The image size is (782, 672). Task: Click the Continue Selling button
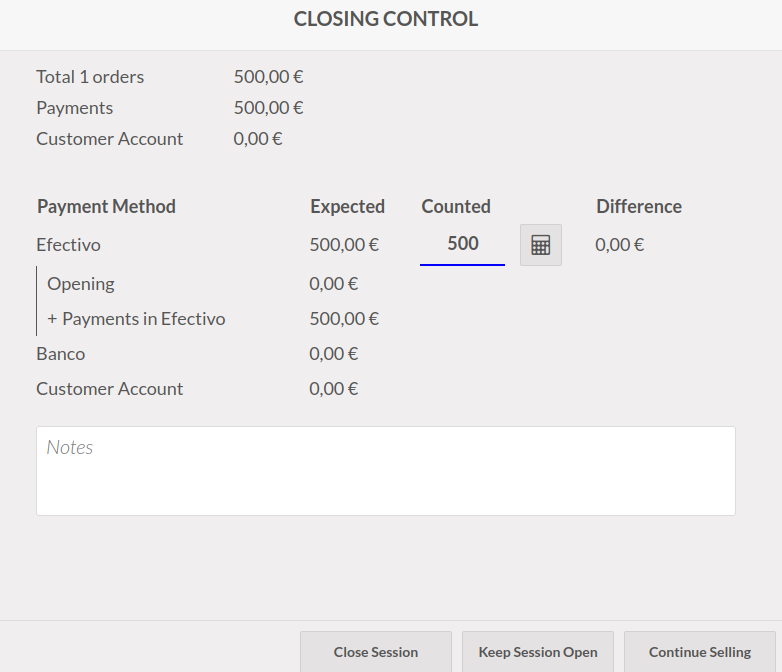pyautogui.click(x=699, y=652)
